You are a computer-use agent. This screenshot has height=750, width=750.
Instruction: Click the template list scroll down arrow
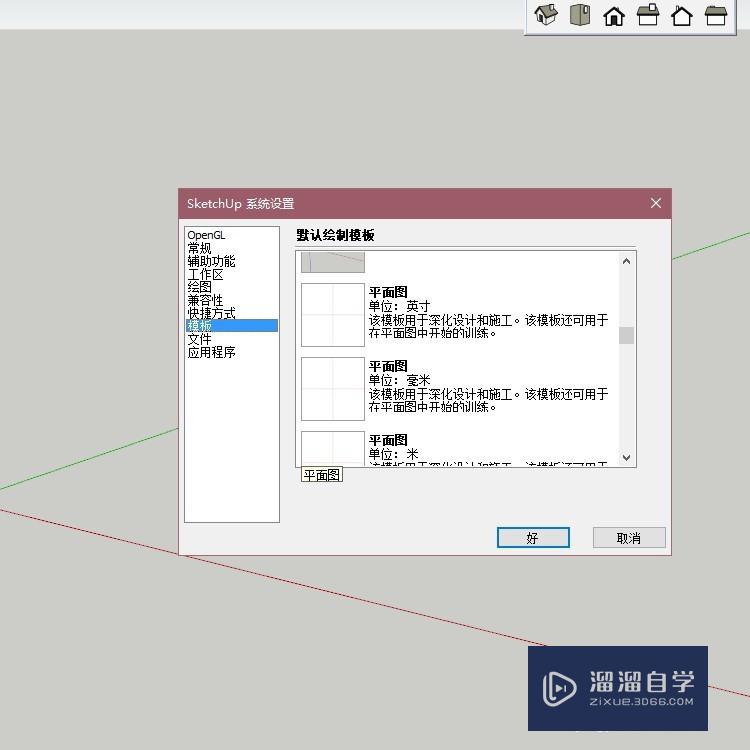point(627,457)
